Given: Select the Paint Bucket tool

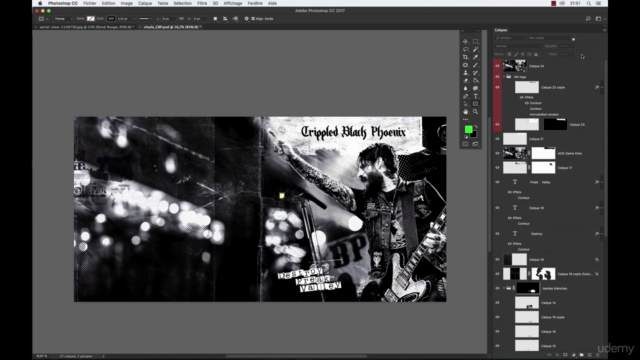Looking at the screenshot, I should (476, 80).
